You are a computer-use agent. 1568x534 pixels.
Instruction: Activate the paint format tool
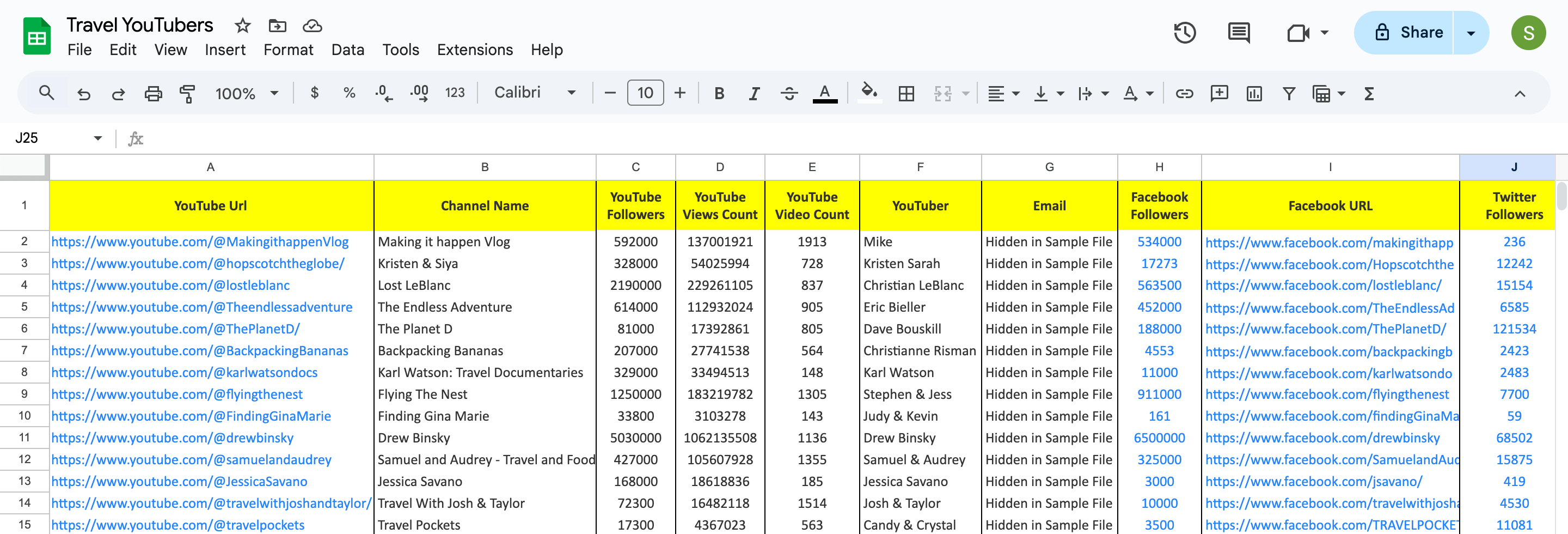187,93
